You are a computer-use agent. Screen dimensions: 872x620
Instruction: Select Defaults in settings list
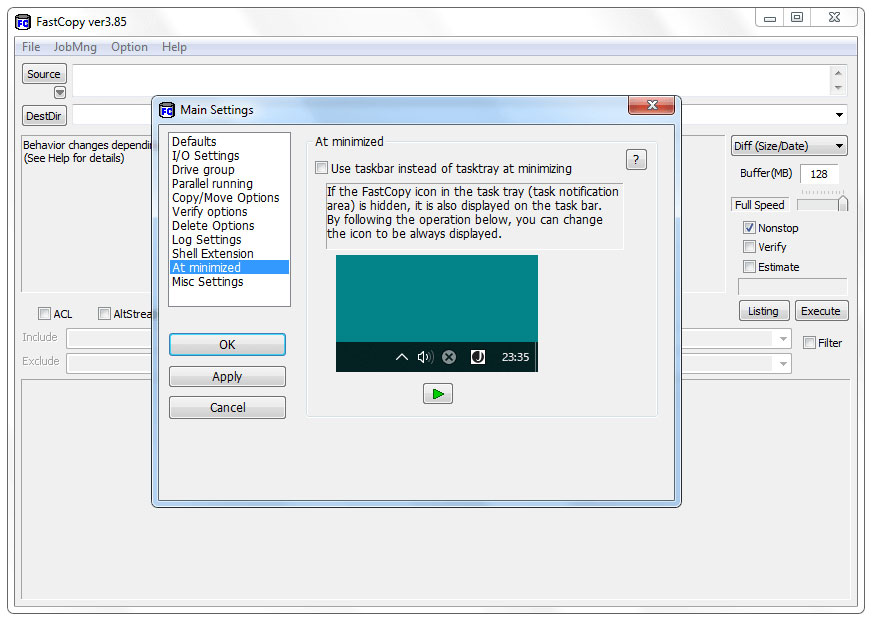pyautogui.click(x=229, y=141)
